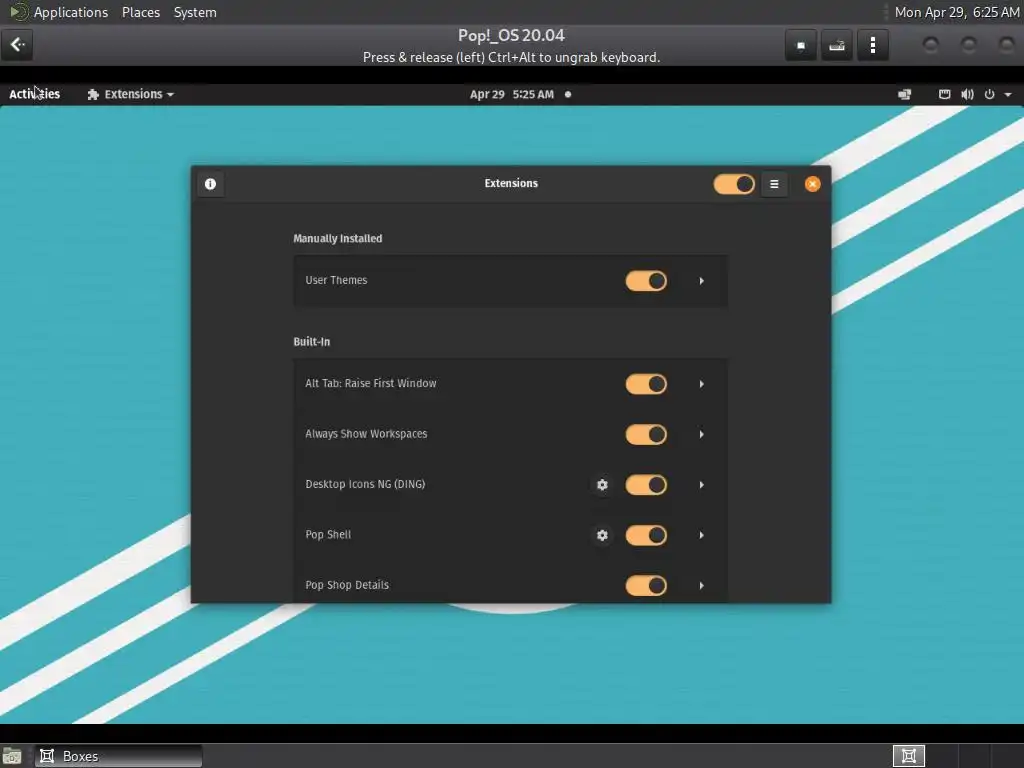1024x768 pixels.
Task: Click the Pop Shell label
Action: 328,534
